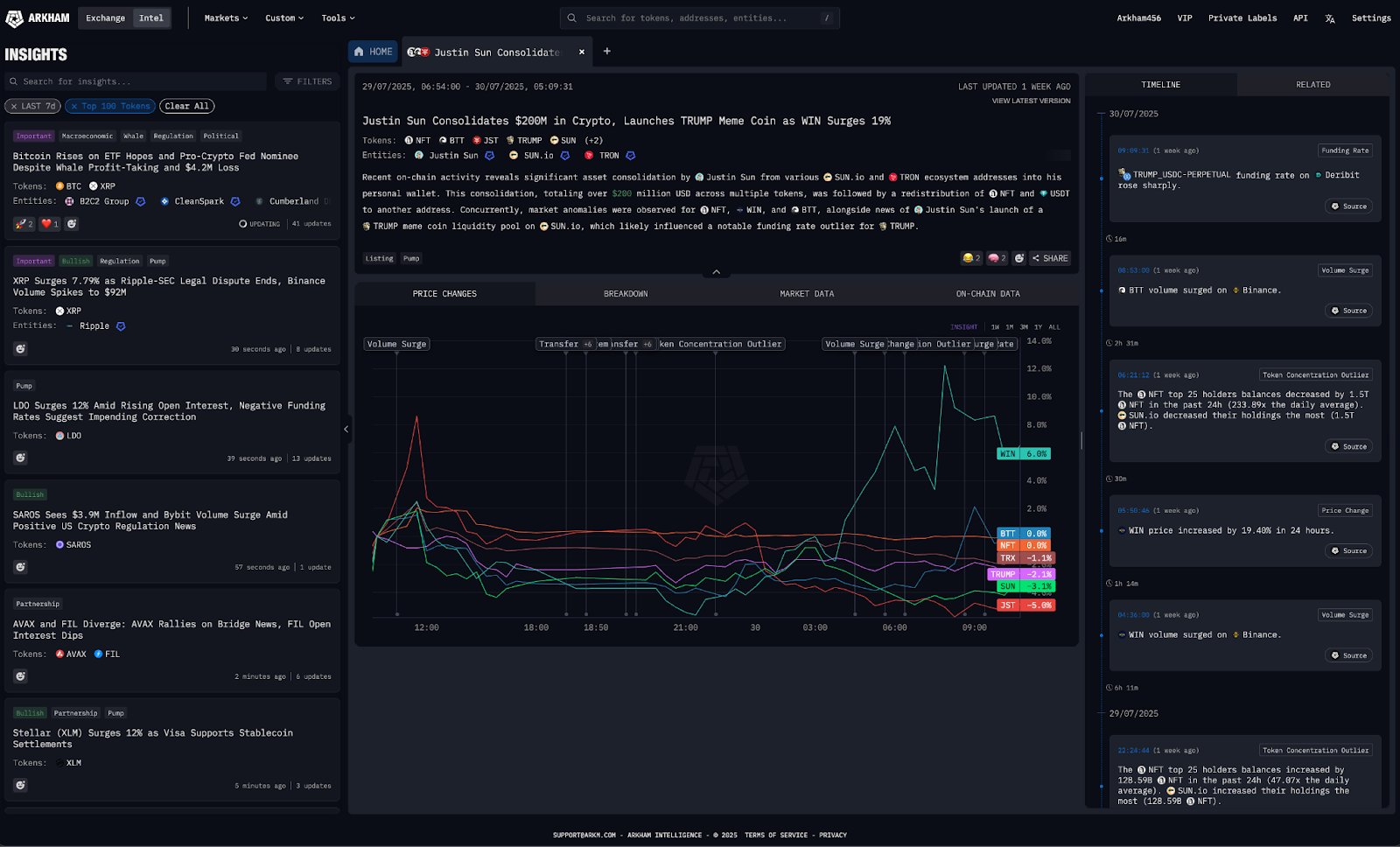1400x847 pixels.
Task: Select the 1W chart range
Action: (x=995, y=327)
